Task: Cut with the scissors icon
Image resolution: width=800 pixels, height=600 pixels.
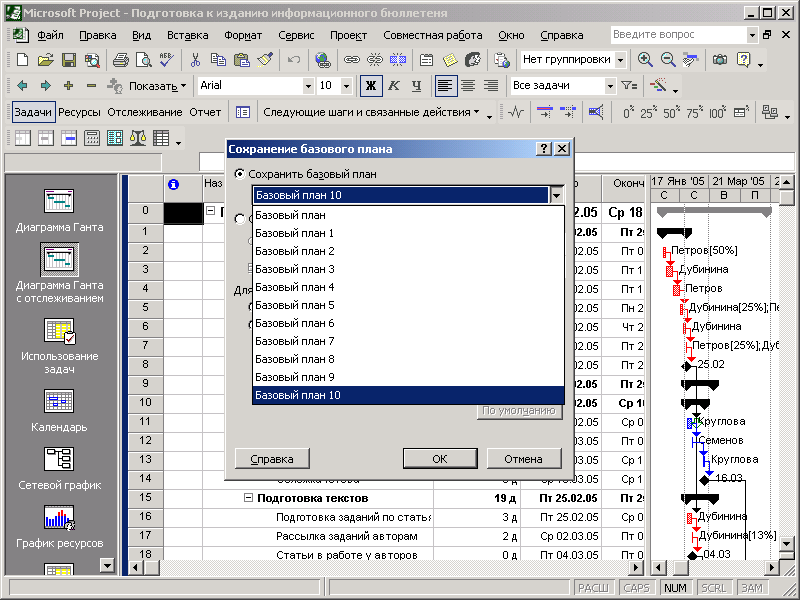Action: [x=195, y=60]
